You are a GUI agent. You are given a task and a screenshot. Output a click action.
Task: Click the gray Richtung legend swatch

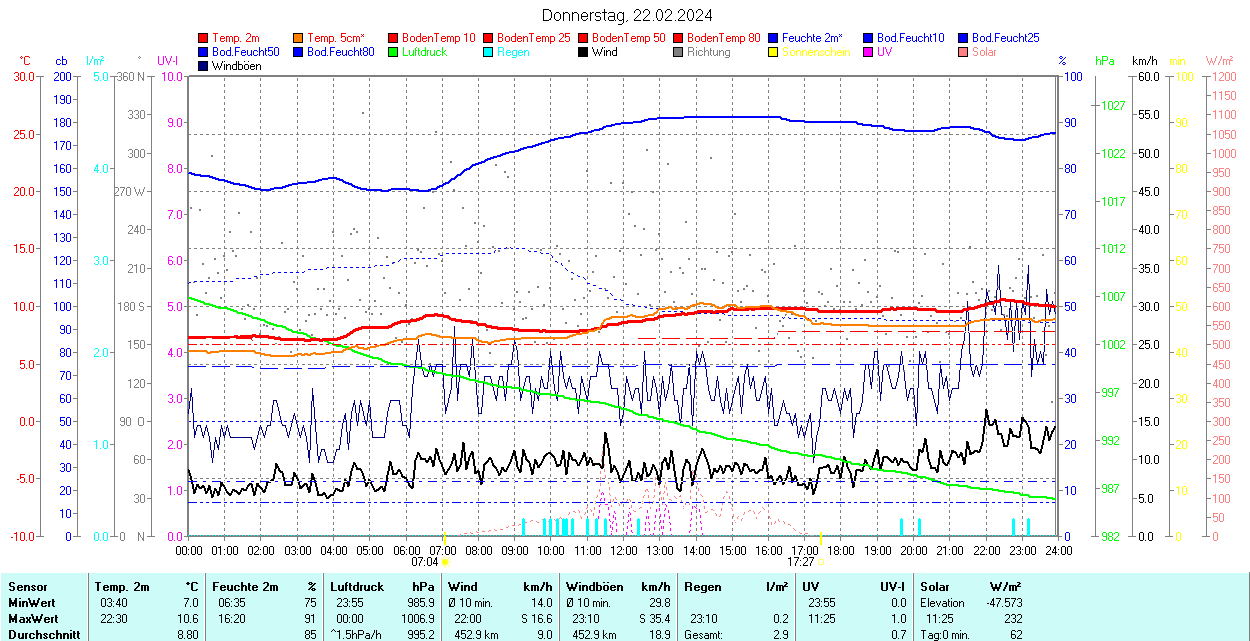(678, 52)
